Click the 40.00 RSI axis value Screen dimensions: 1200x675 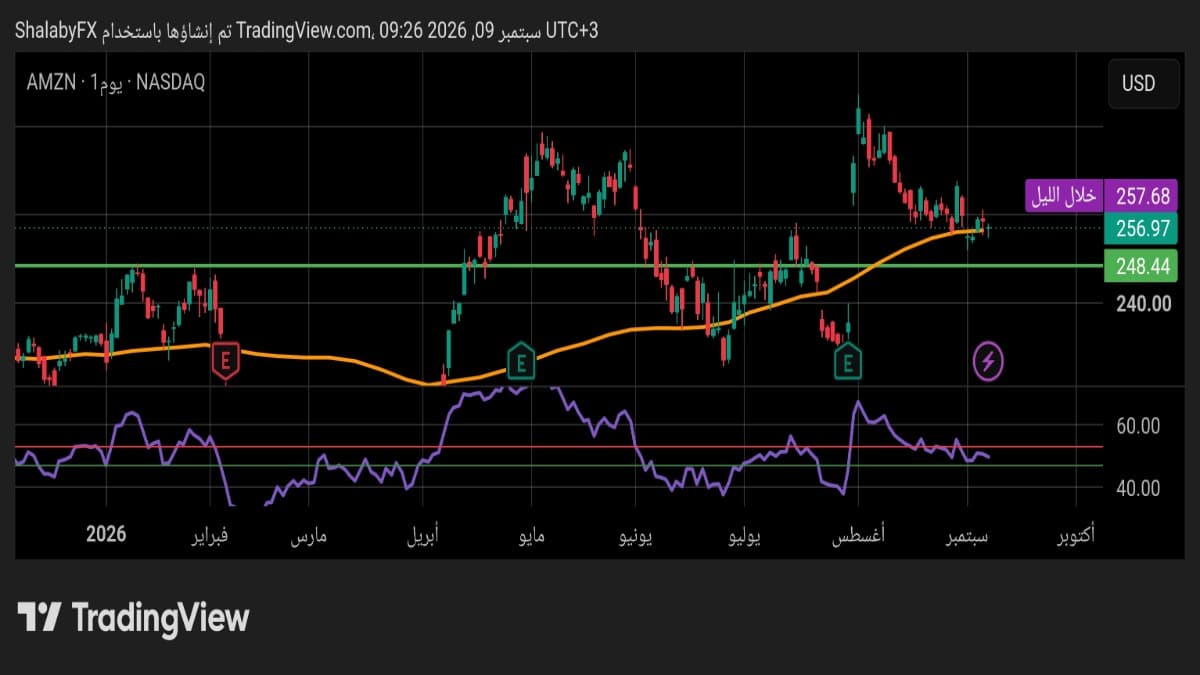(1138, 488)
